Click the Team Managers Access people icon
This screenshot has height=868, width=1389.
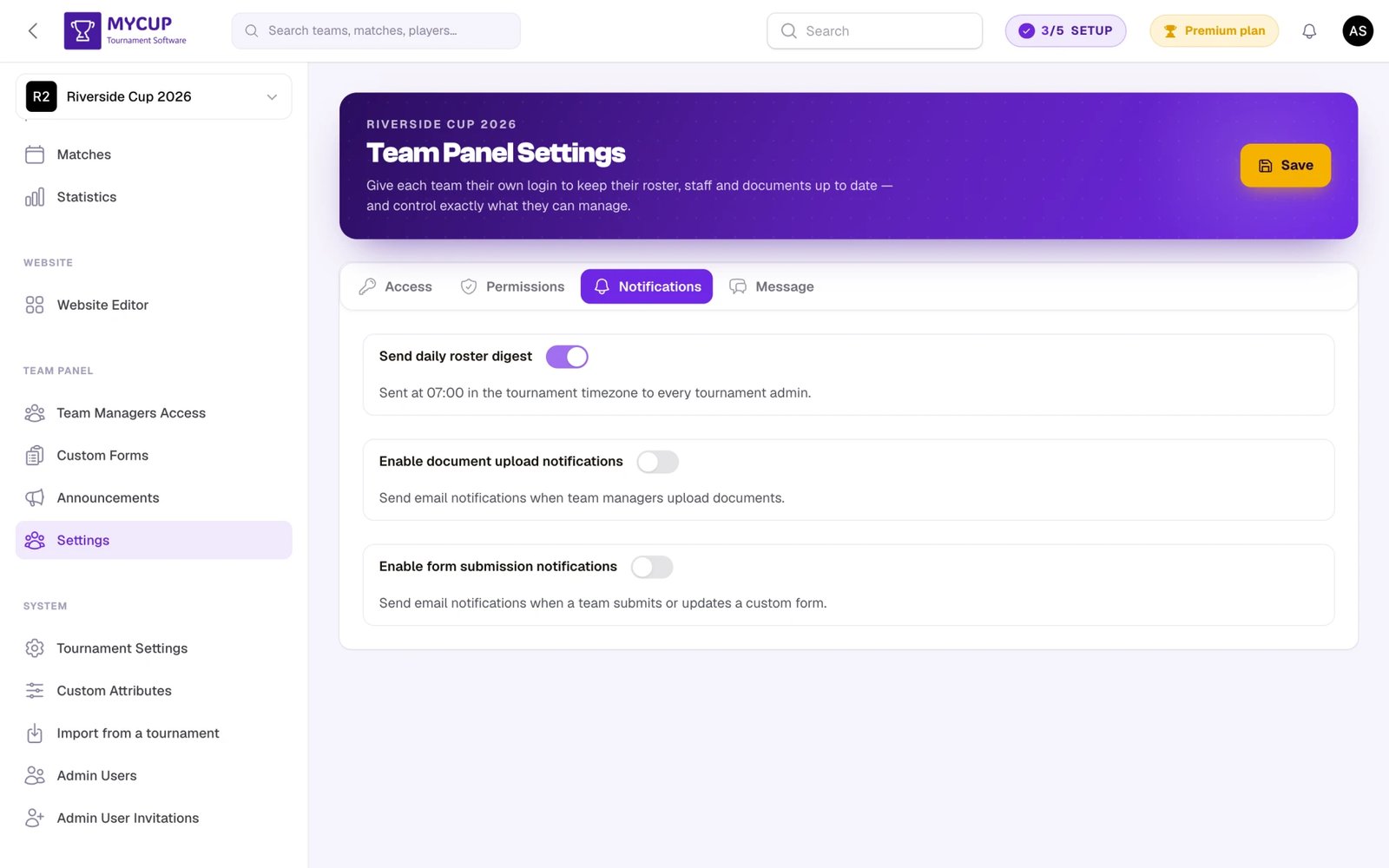pyautogui.click(x=35, y=413)
